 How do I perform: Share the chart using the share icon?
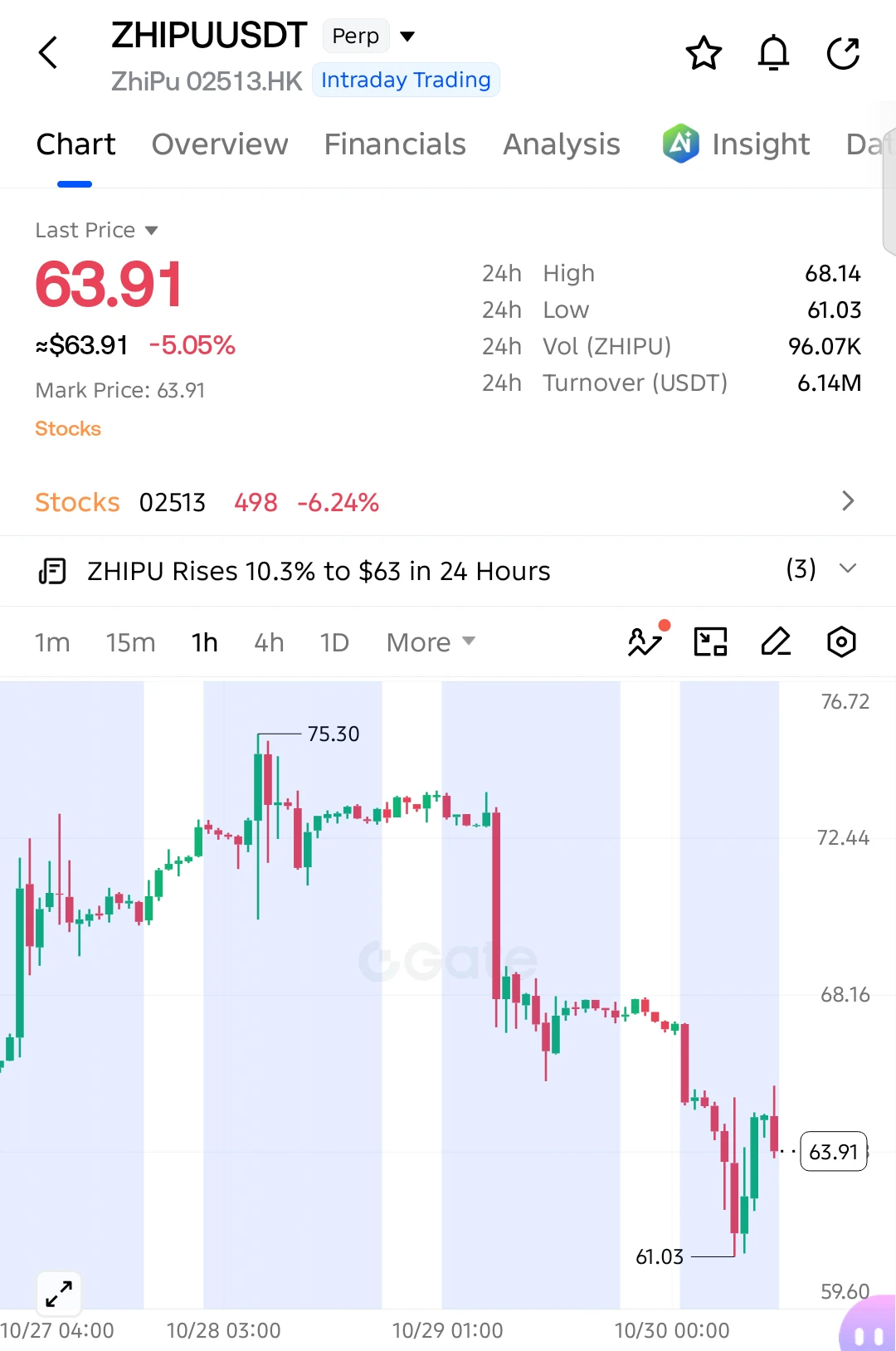pyautogui.click(x=843, y=53)
